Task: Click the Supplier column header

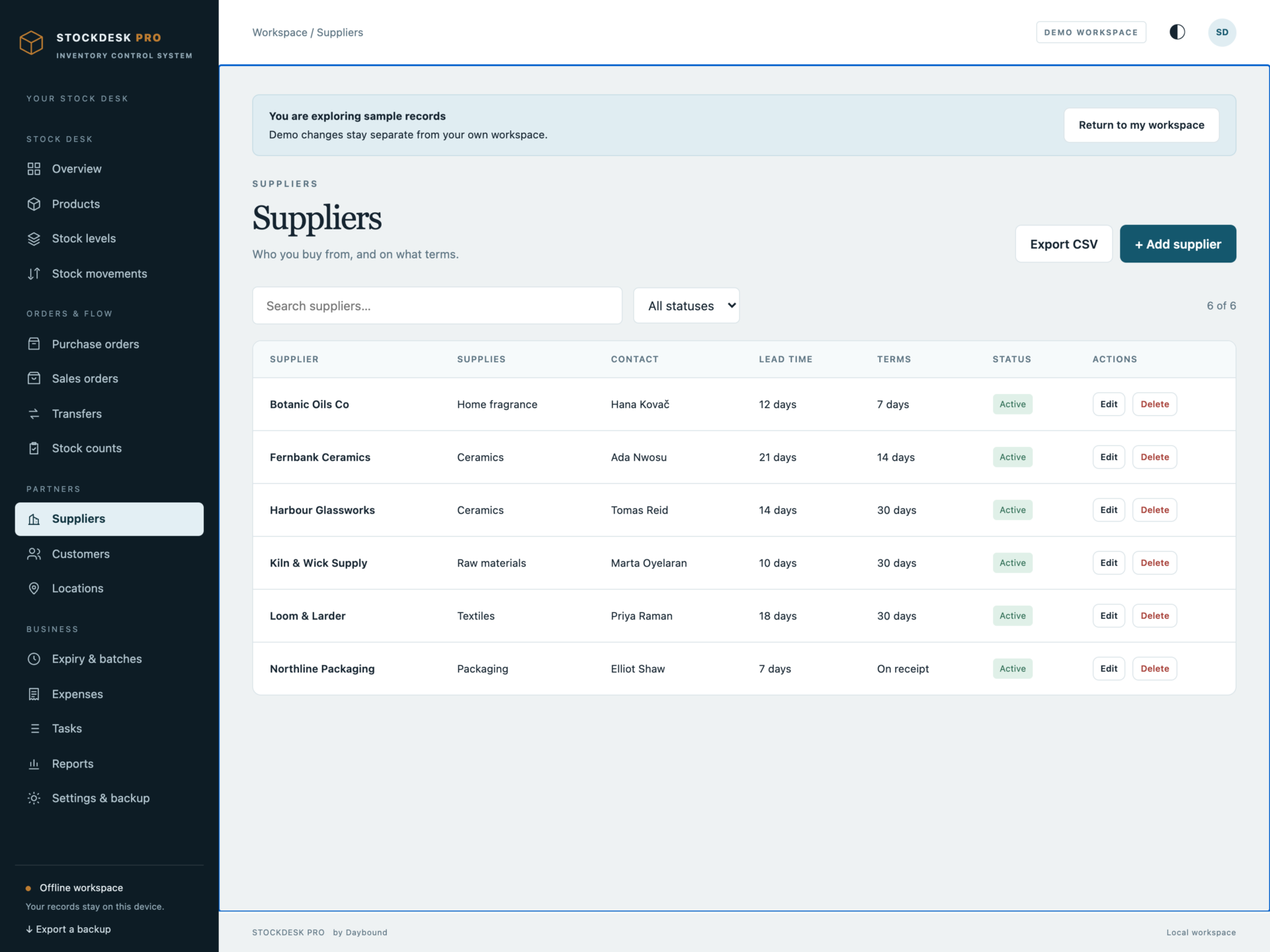Action: pyautogui.click(x=294, y=359)
